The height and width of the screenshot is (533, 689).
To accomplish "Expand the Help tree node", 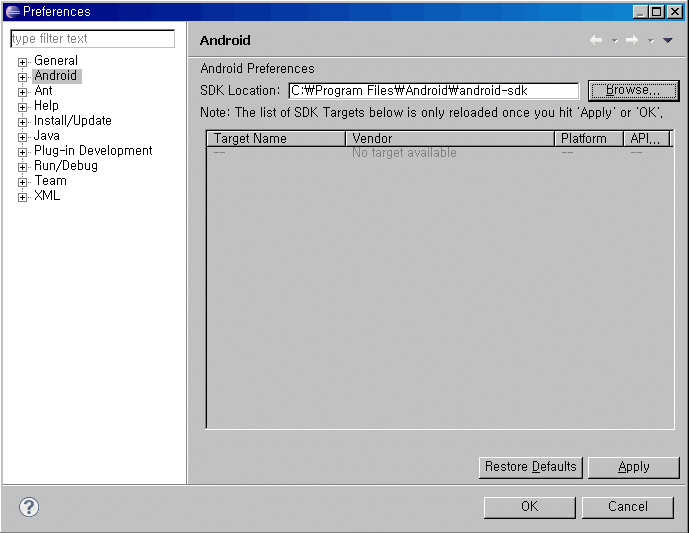I will pos(22,107).
